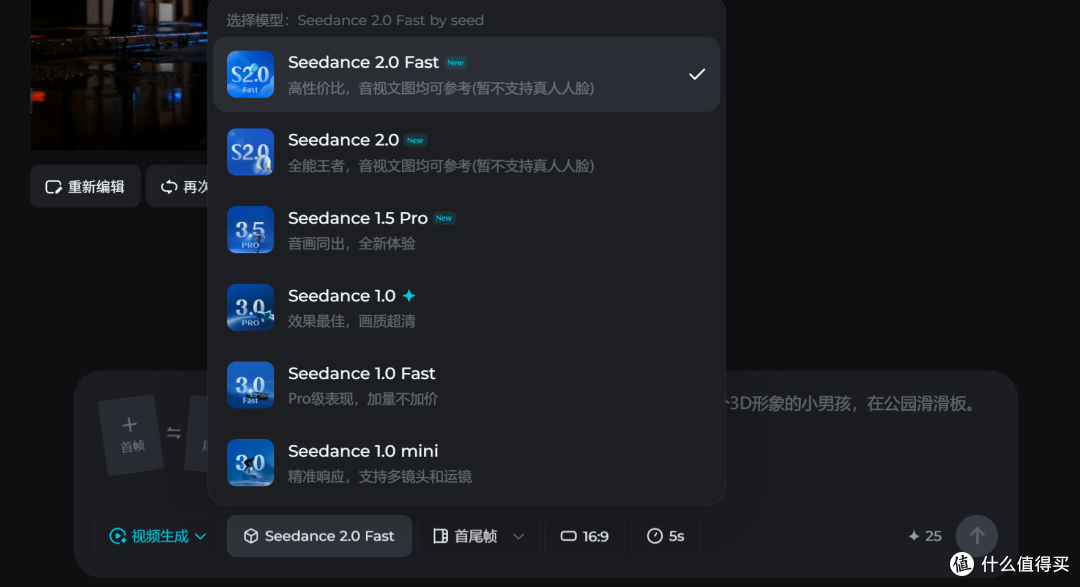Switch to Seedance 1.5 Pro model

coord(466,230)
